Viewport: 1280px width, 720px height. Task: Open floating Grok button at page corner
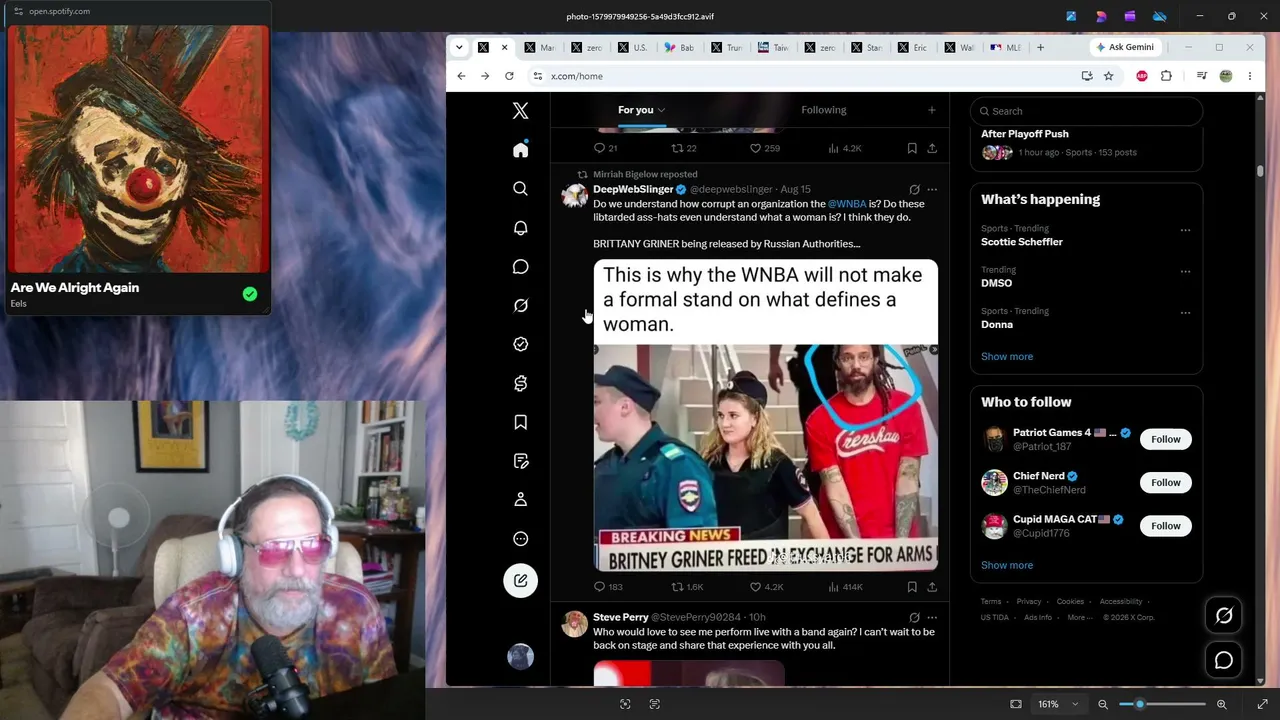coord(1224,616)
